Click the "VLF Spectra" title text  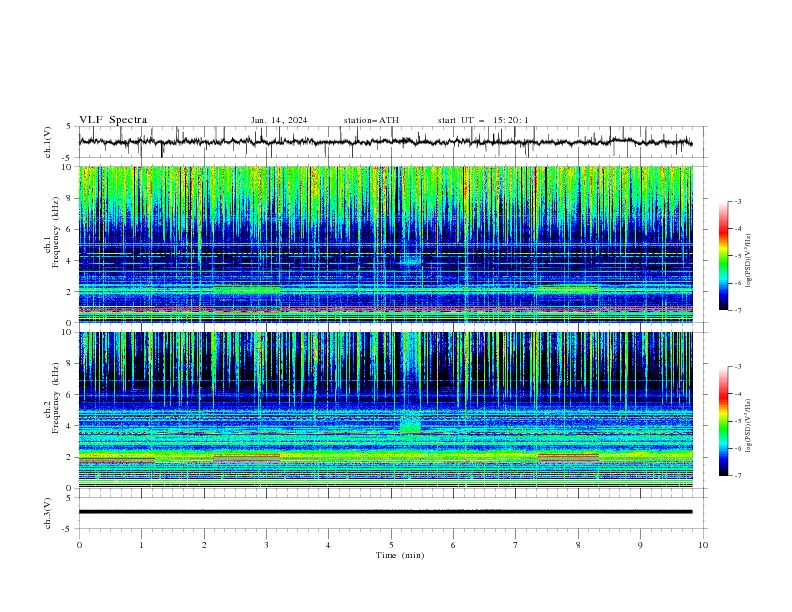[113, 120]
